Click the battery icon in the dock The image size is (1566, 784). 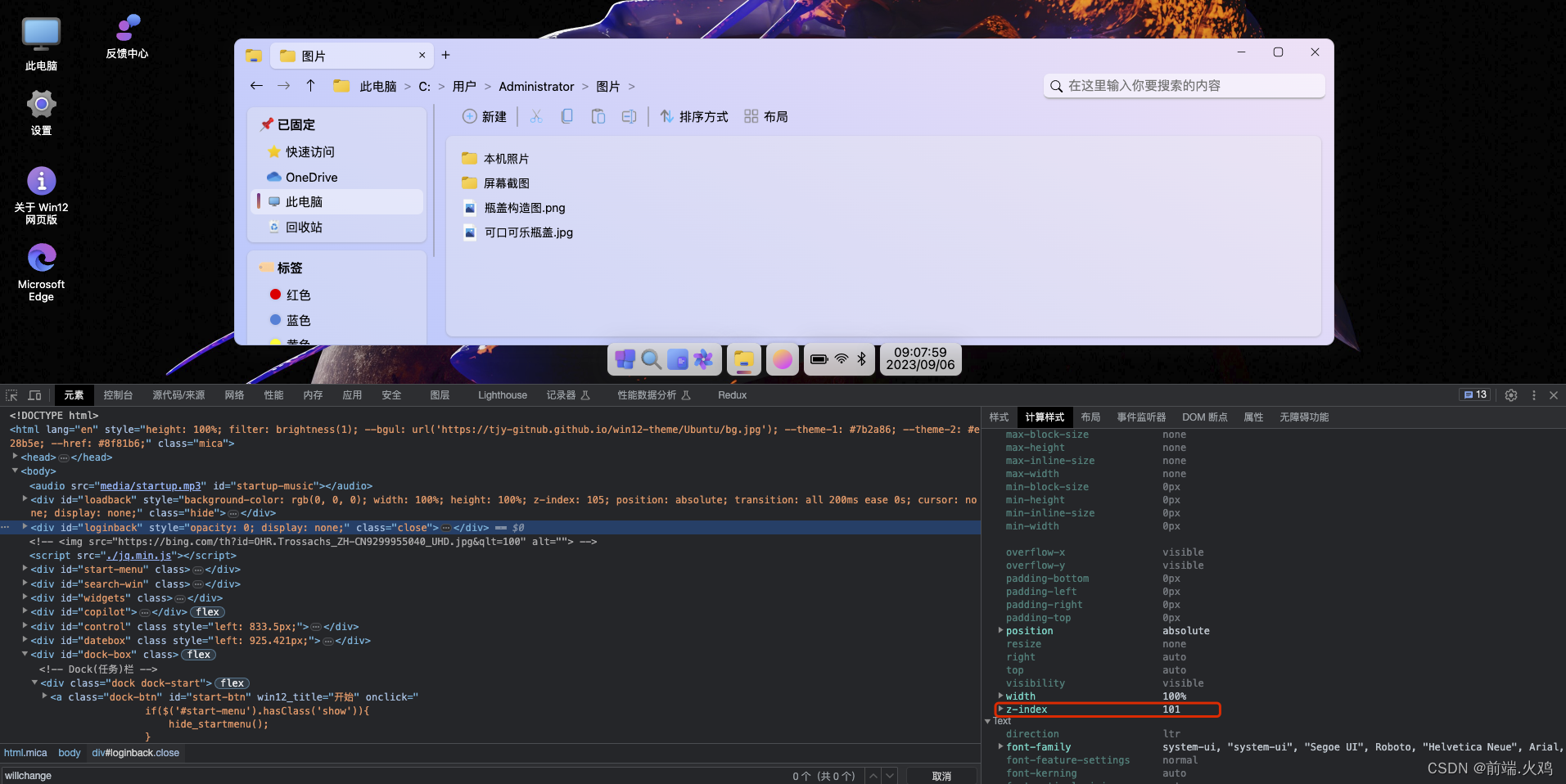[x=819, y=359]
